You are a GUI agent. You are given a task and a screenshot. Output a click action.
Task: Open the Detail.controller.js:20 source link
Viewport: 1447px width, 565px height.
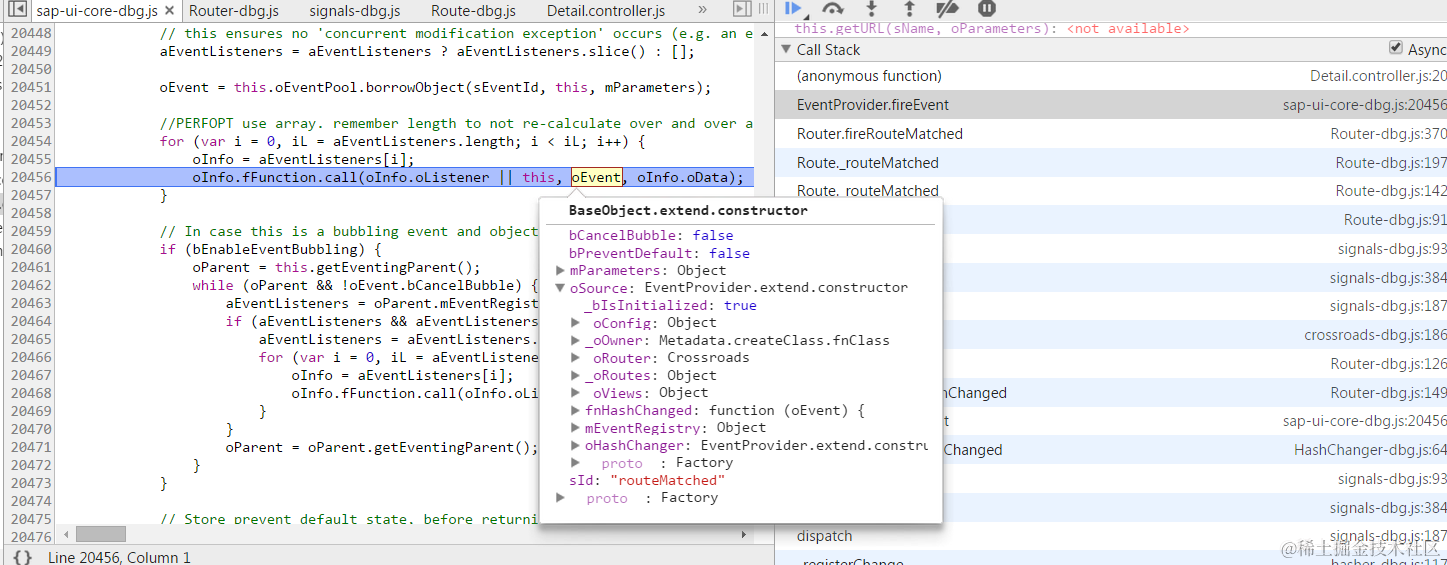[1378, 76]
